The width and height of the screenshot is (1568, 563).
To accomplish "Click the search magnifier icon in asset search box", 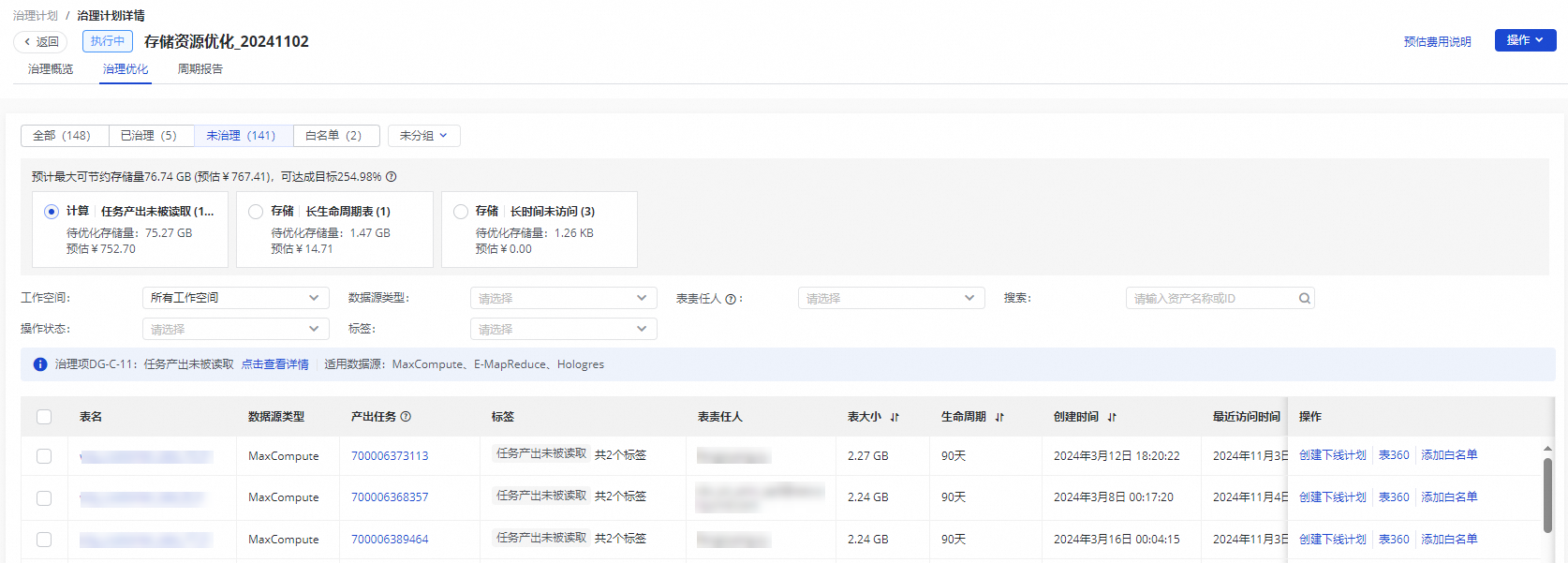I will 1304,299.
